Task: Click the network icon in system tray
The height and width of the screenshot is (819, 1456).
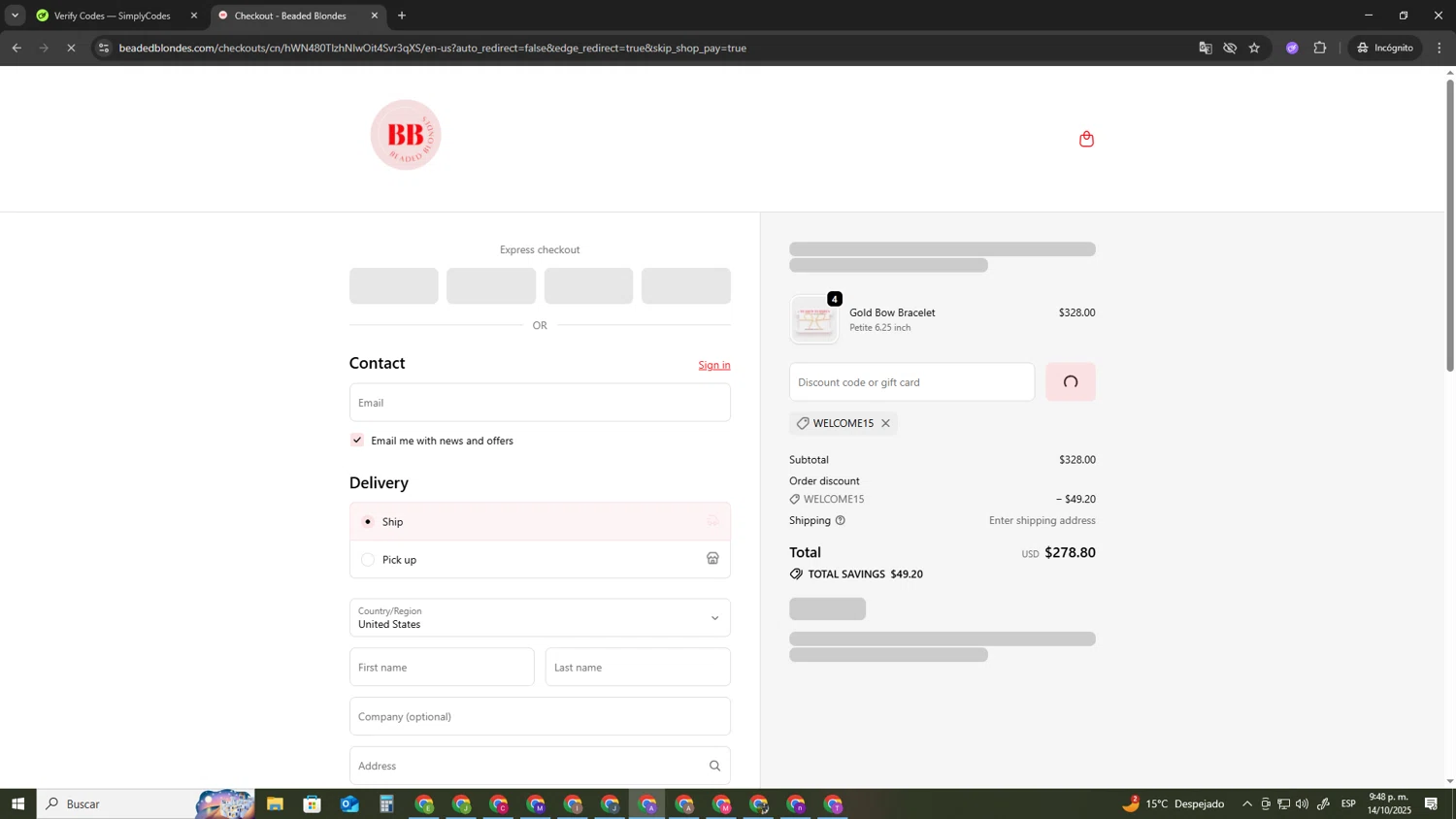Action: [1283, 803]
